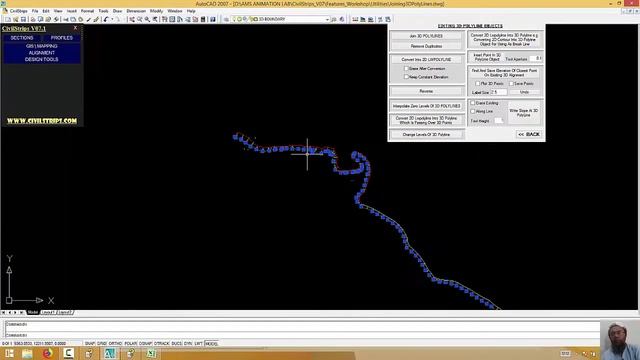Screen dimensions: 640x360
Task: Click the New drawing toolbar icon
Action: [x=8, y=19]
